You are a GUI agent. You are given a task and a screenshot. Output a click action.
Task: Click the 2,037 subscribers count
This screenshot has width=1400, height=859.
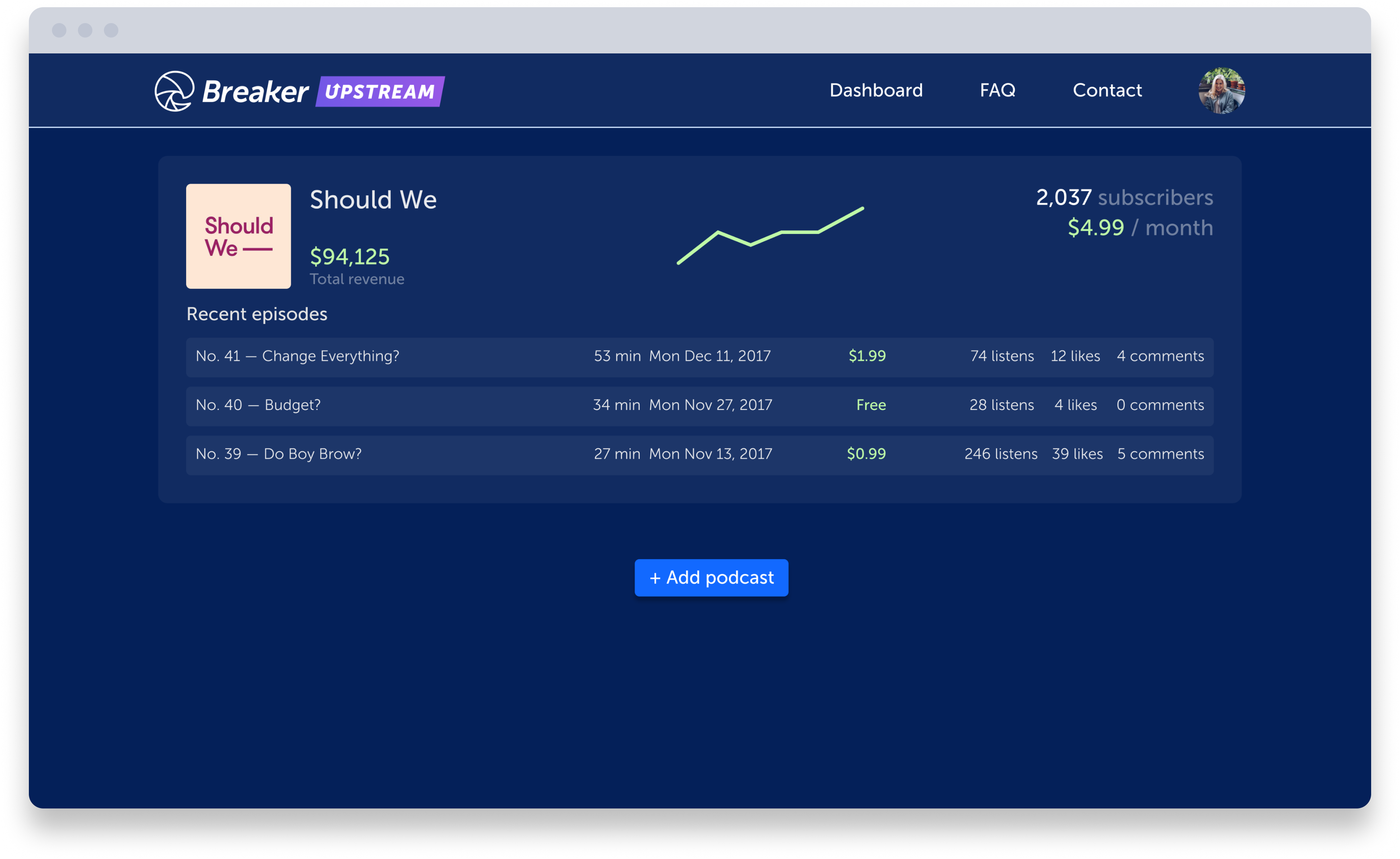click(1124, 198)
